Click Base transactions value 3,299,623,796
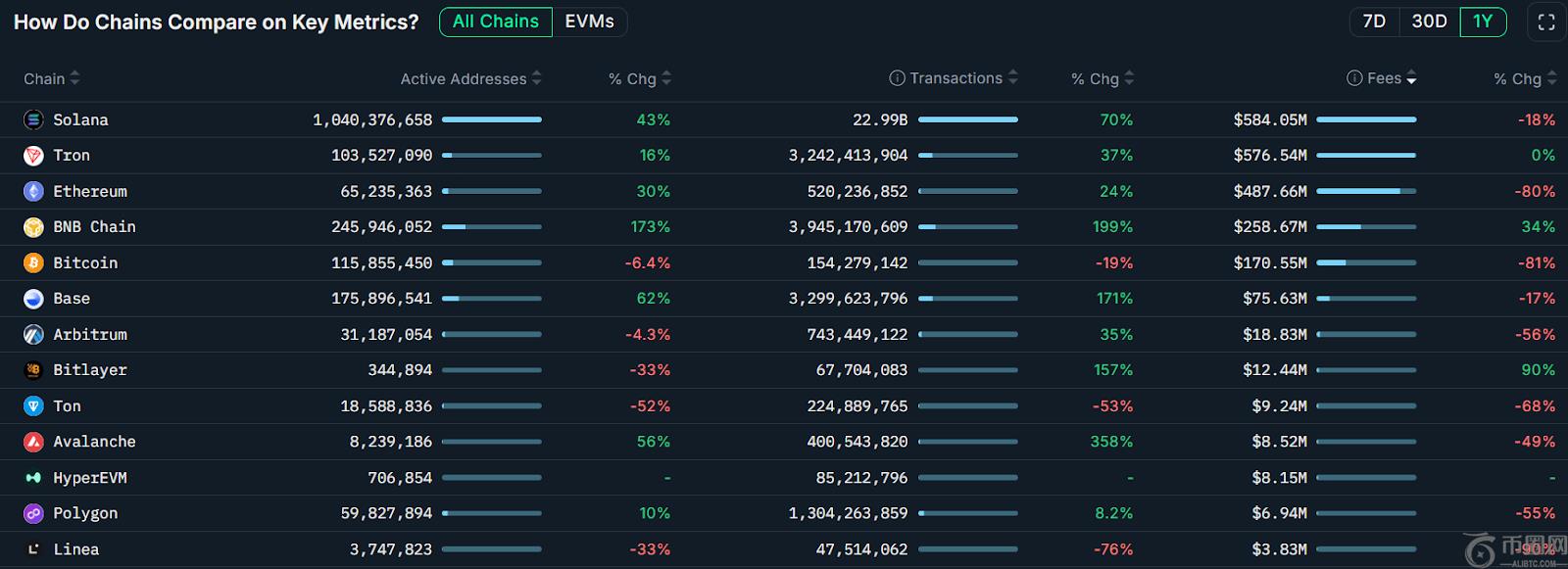 848,299
